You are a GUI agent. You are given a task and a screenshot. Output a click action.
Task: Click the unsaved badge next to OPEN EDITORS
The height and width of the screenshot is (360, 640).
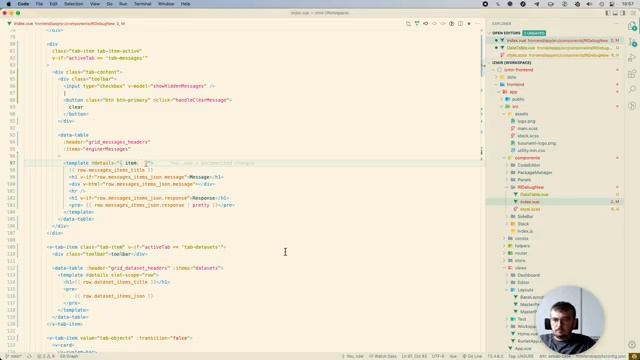point(534,33)
